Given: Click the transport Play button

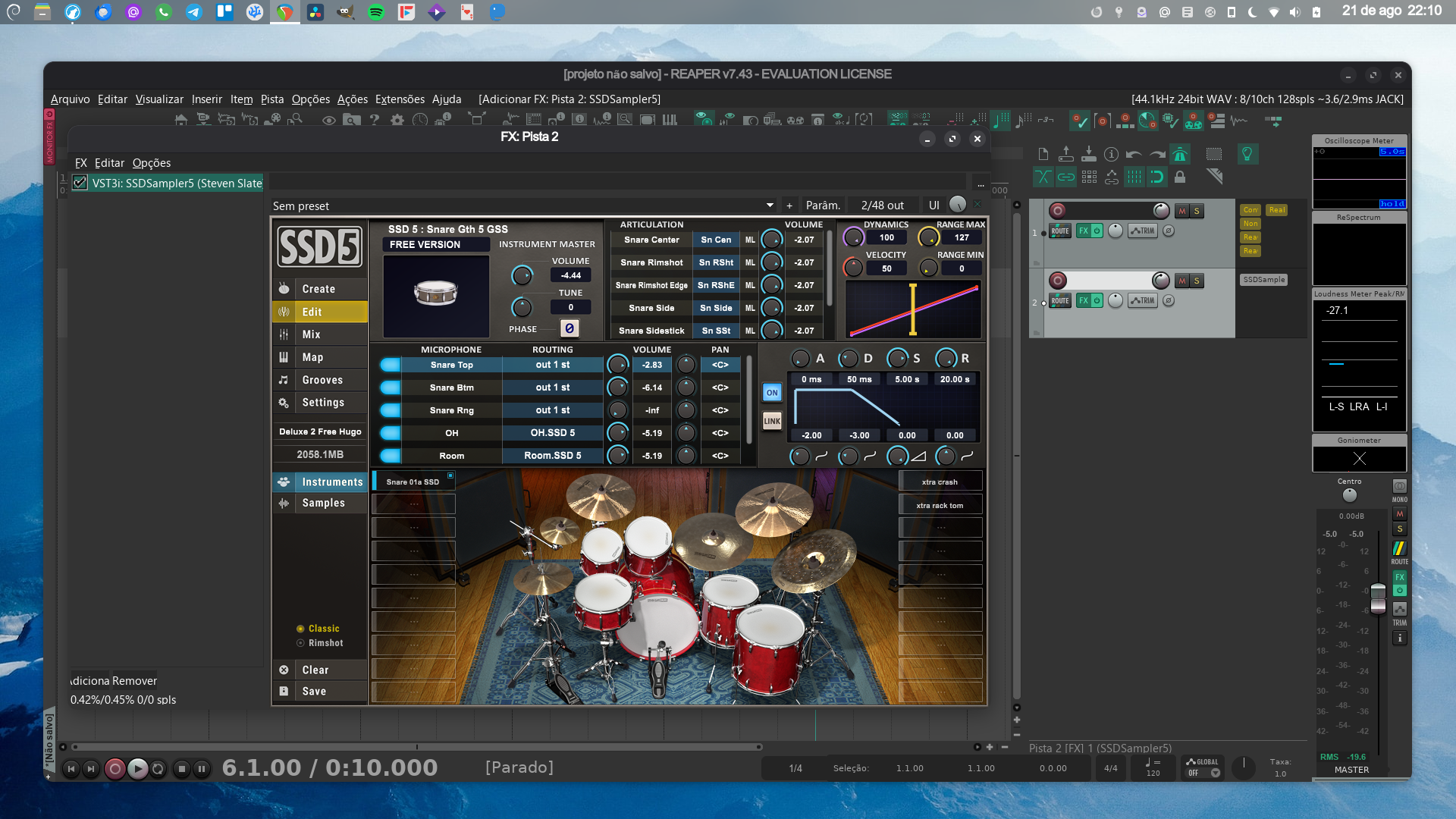Looking at the screenshot, I should click(x=137, y=768).
